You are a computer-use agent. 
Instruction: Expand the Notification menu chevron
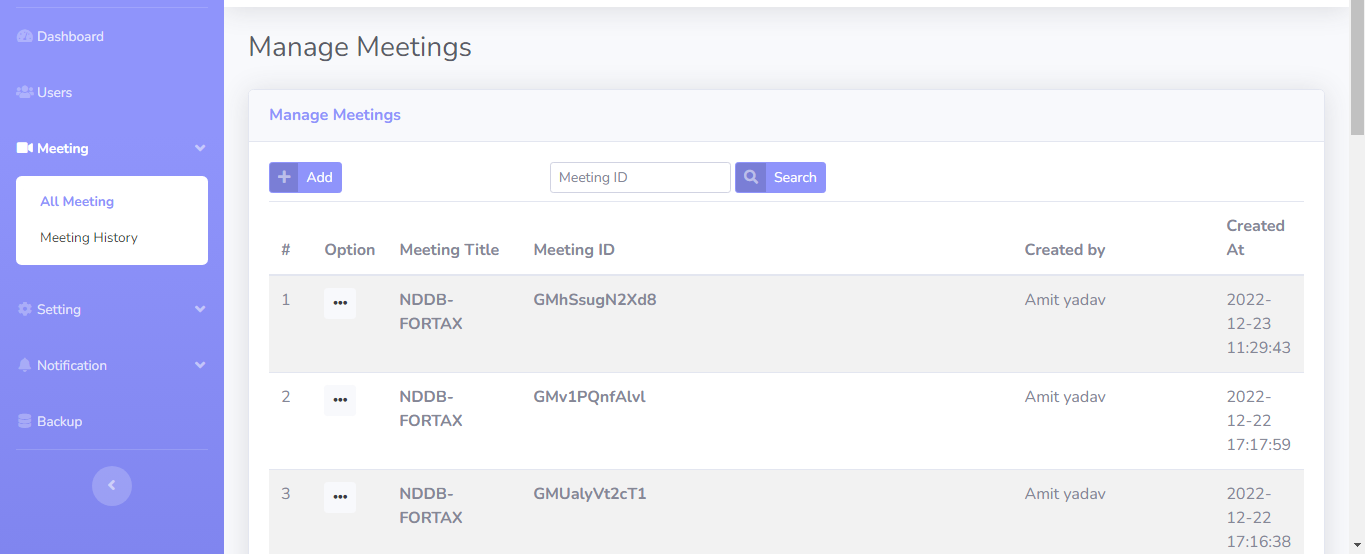(x=200, y=366)
